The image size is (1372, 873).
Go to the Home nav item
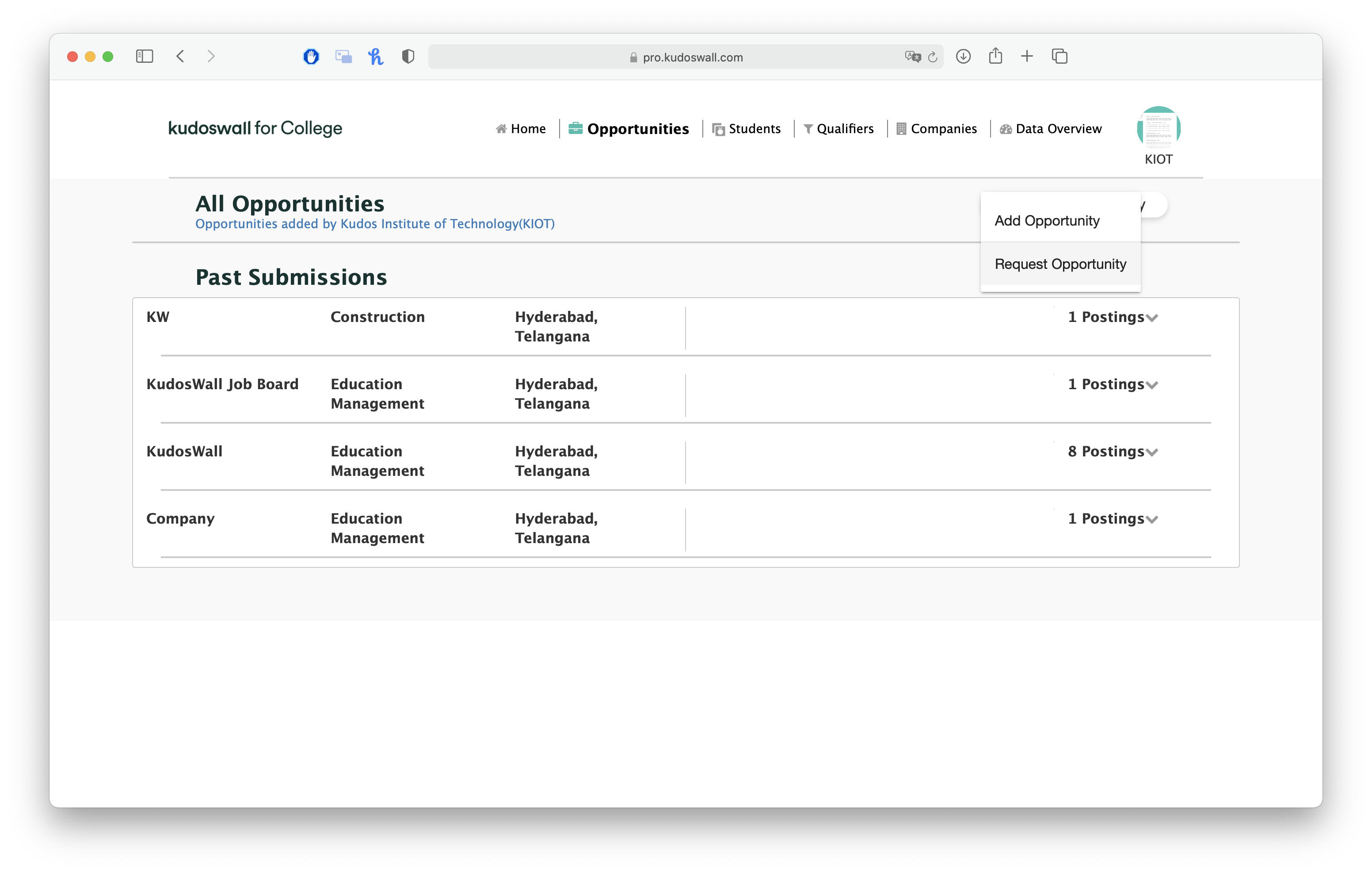(521, 129)
